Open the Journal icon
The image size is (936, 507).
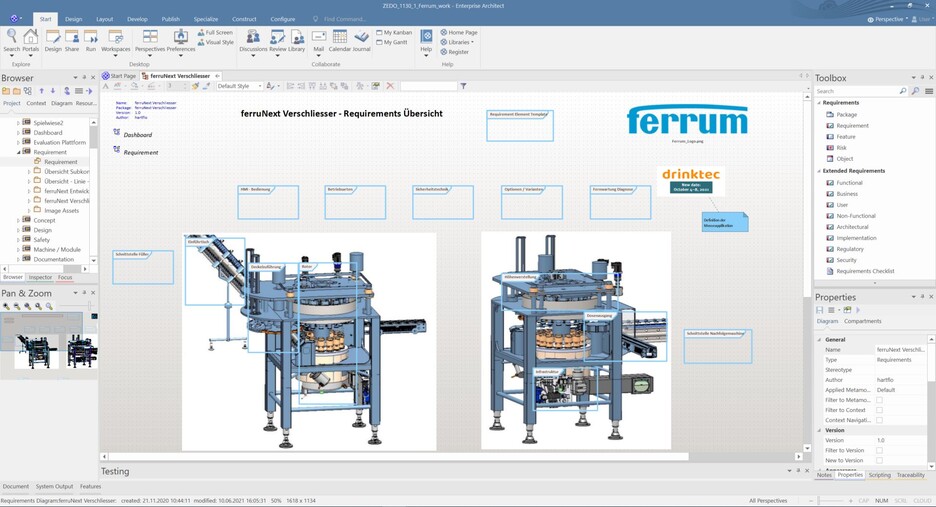(362, 41)
